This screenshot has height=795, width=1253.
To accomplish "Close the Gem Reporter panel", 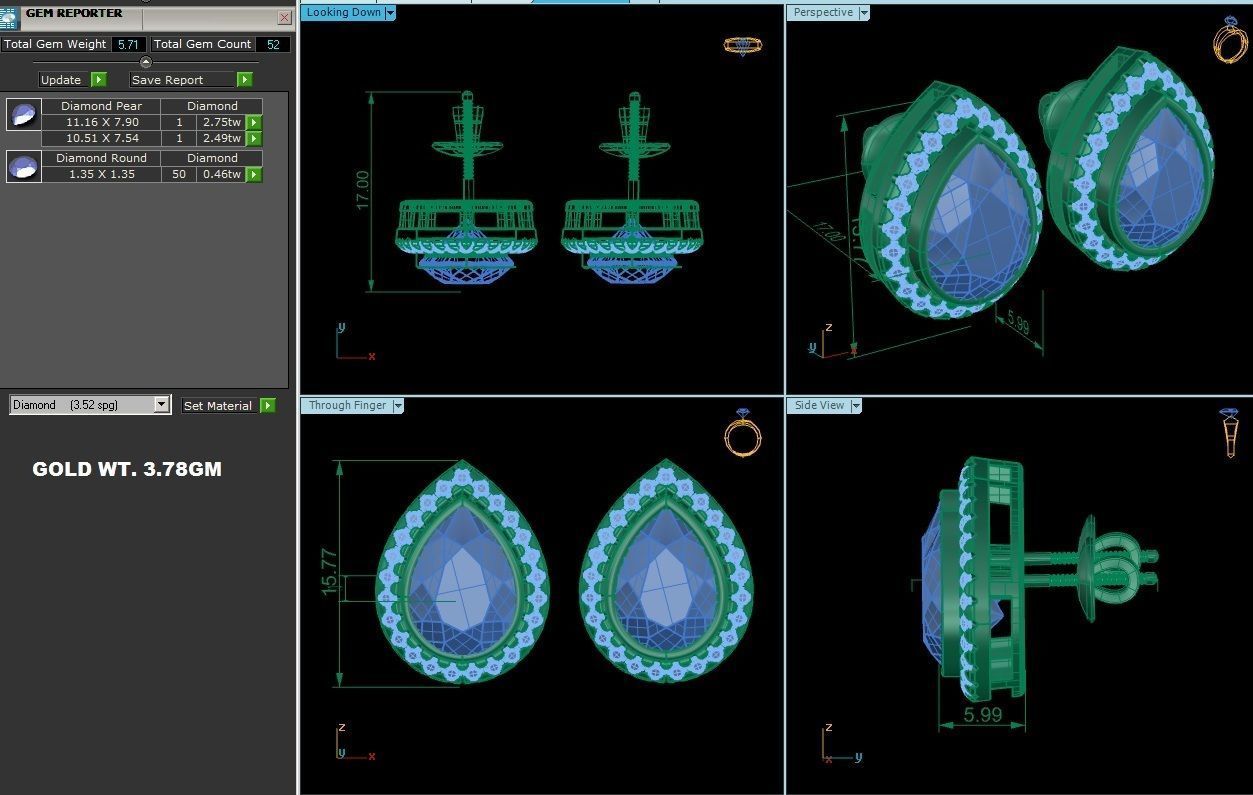I will 284,17.
